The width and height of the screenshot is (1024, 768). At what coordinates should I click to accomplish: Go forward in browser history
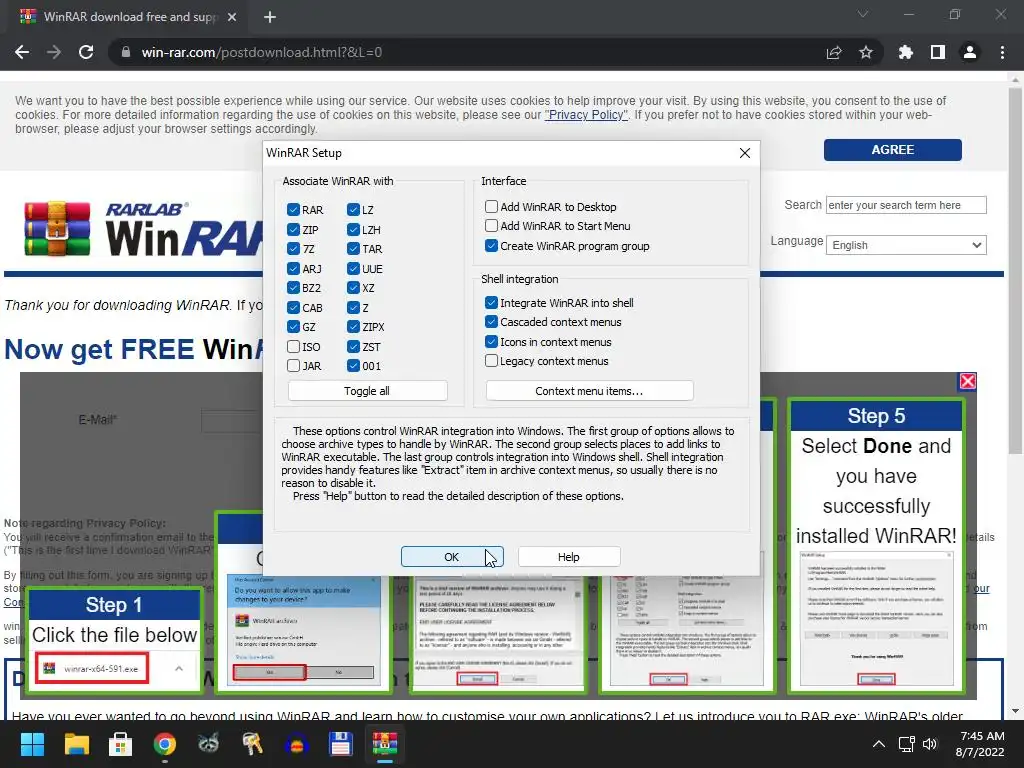click(x=54, y=52)
